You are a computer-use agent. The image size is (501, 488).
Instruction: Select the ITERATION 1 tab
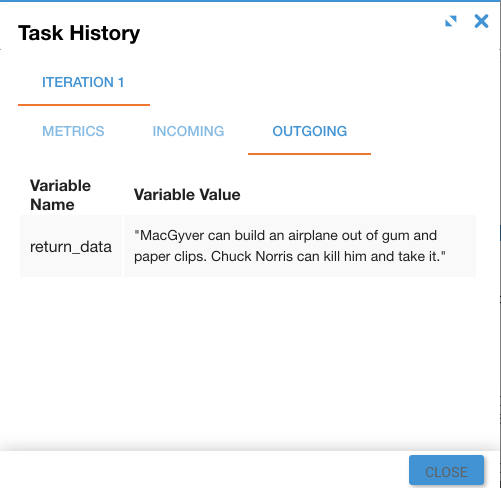(x=83, y=82)
